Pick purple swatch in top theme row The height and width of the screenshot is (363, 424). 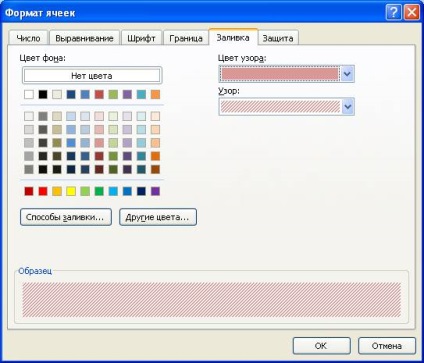click(x=127, y=94)
